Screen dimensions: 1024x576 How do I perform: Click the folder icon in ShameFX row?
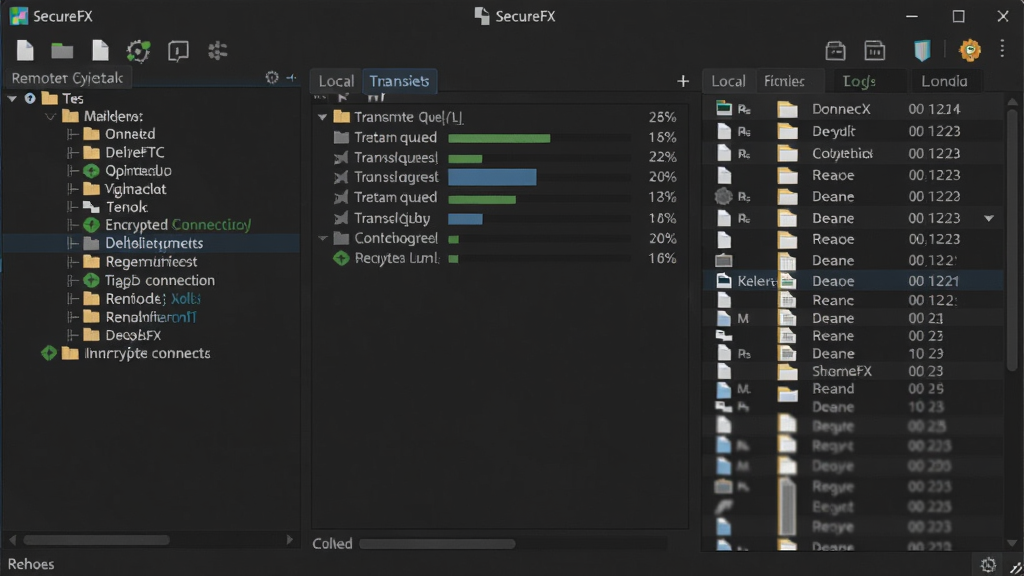(x=788, y=372)
